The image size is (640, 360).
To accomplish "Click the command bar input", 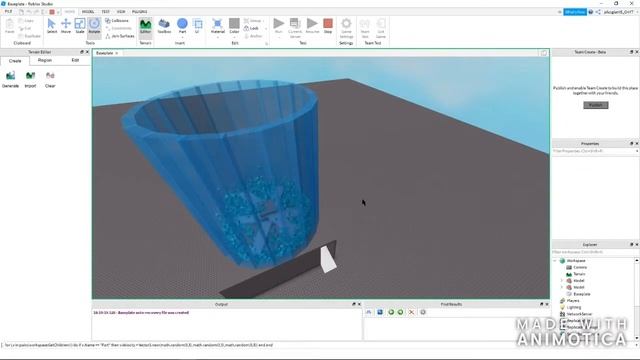I will [x=320, y=345].
